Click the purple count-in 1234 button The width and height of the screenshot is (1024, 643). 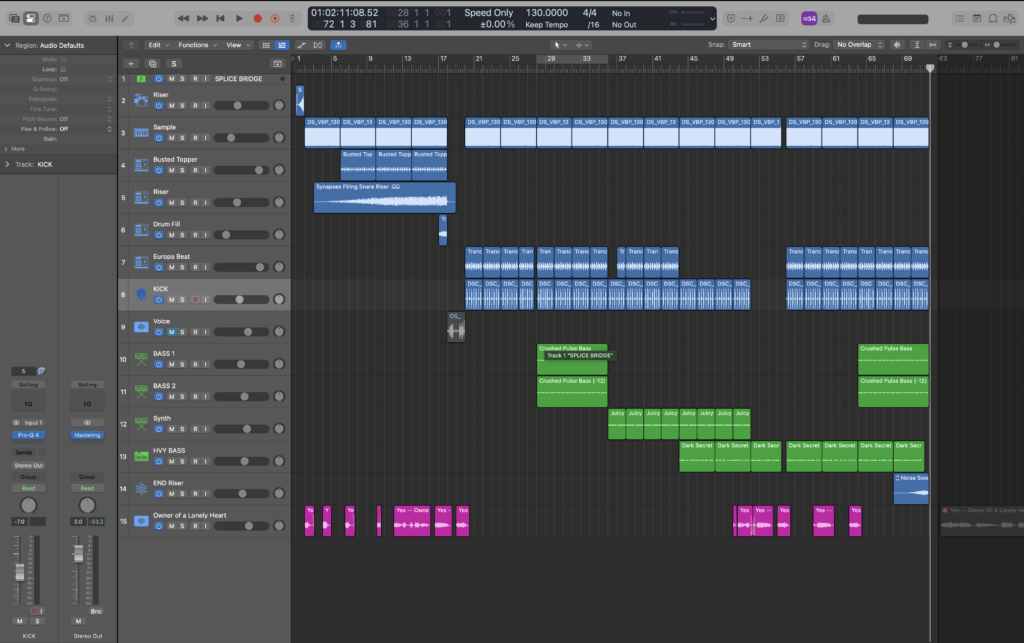pos(809,18)
